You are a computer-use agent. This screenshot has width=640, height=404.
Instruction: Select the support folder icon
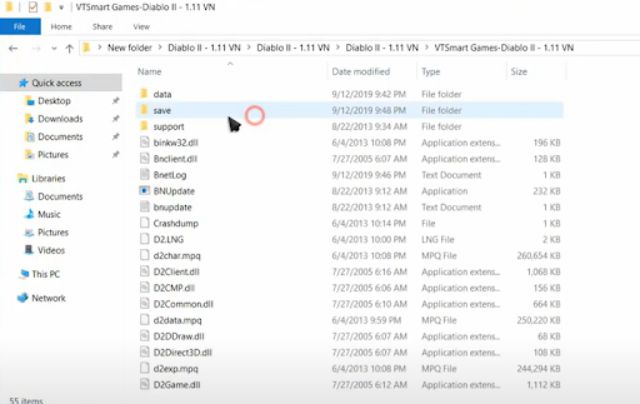144,126
